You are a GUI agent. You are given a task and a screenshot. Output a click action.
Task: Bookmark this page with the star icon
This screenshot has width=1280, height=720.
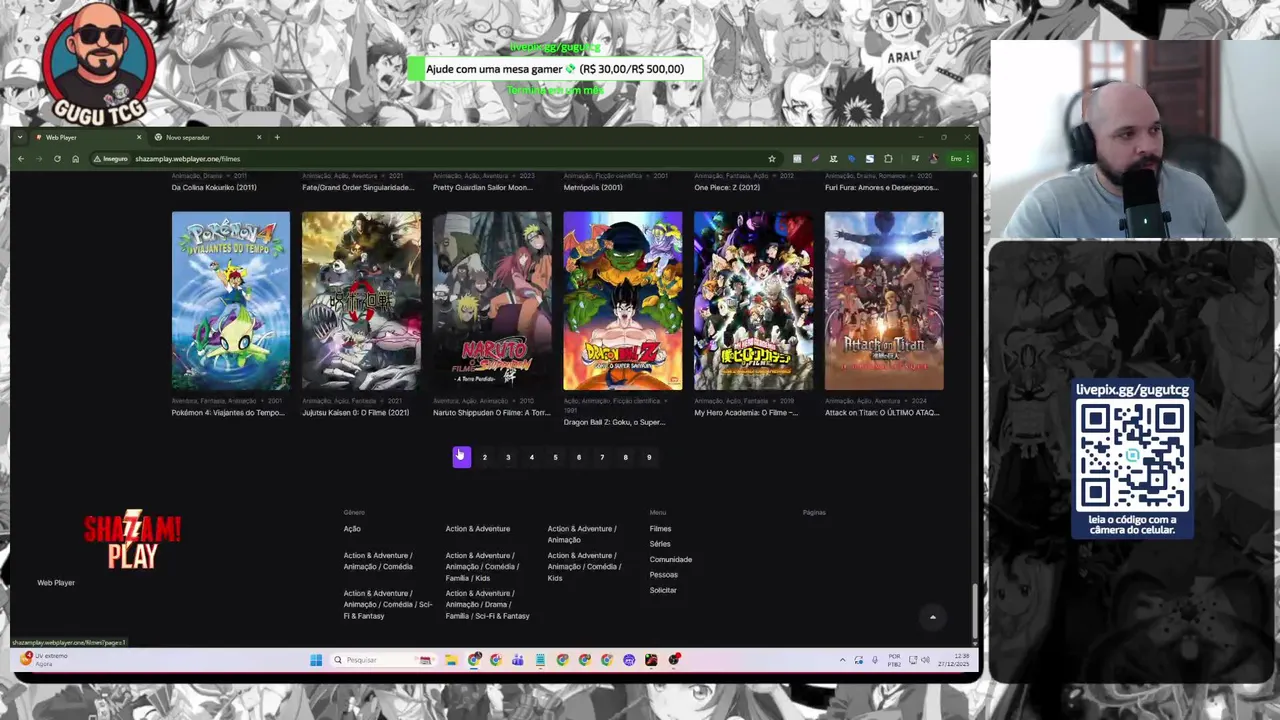[x=772, y=159]
